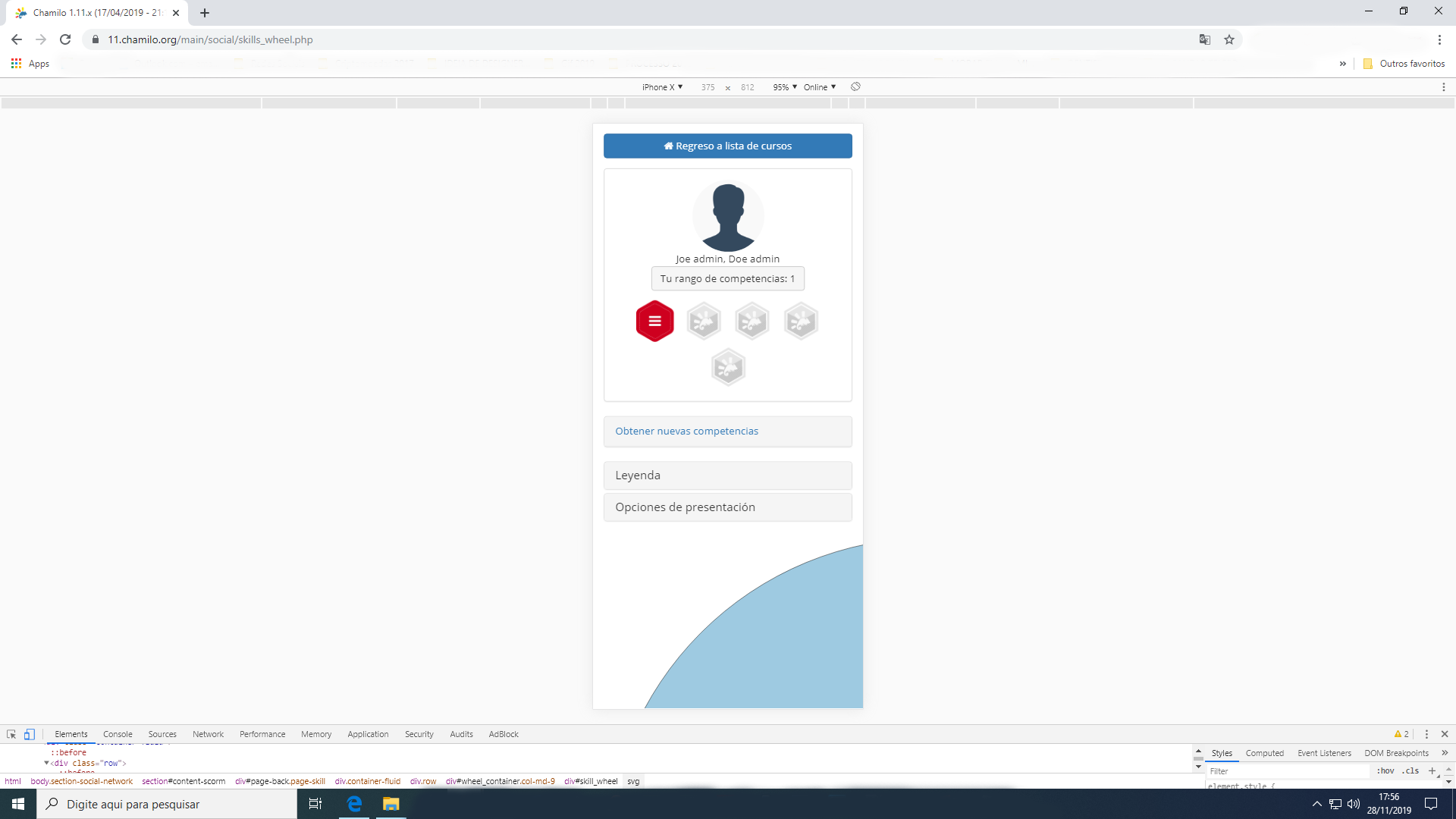The image size is (1456, 819).
Task: Close the Chamilo 1.11.x tab
Action: [176, 13]
